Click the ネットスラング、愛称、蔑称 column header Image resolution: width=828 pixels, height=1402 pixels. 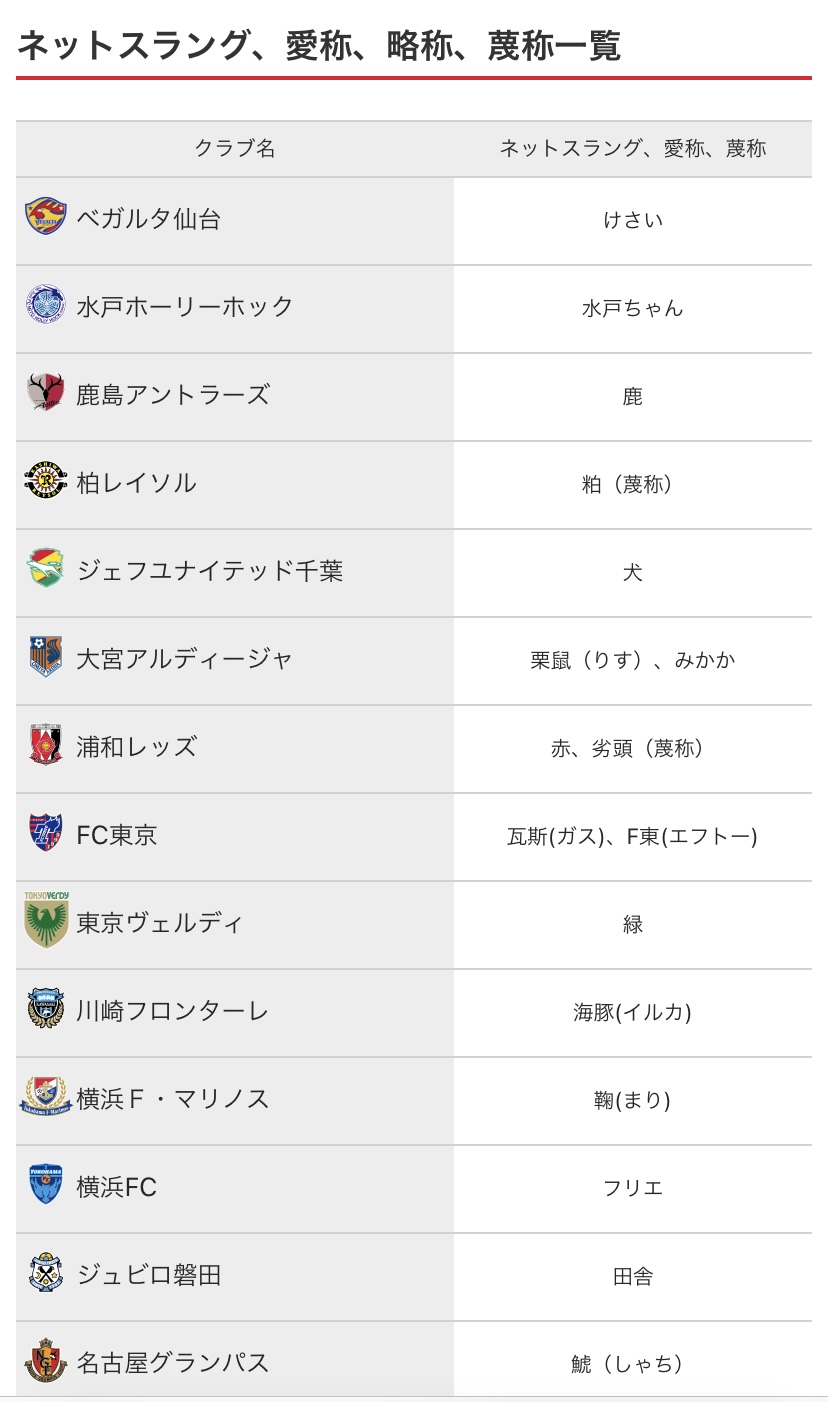[633, 149]
